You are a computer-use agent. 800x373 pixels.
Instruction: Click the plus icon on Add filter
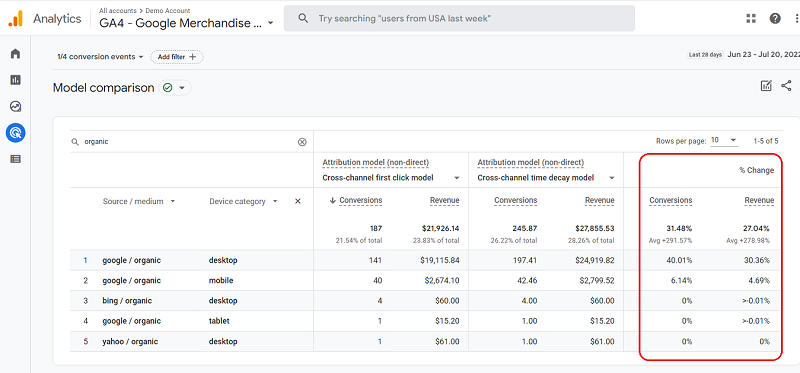tap(192, 57)
